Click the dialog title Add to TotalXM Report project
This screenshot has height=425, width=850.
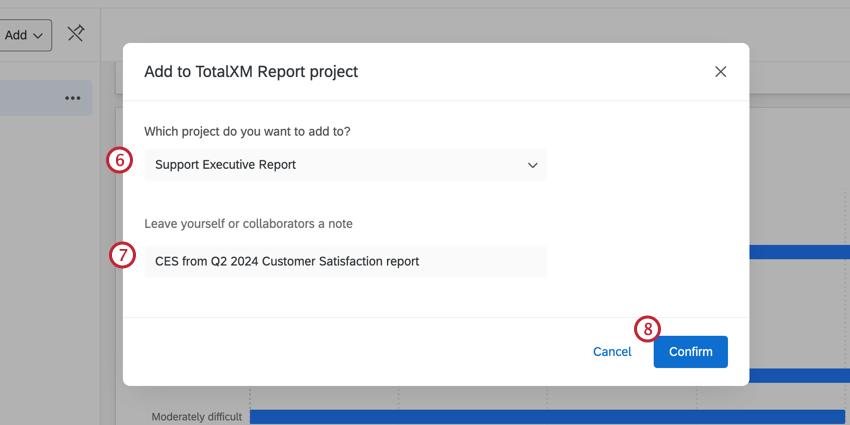[x=251, y=72]
